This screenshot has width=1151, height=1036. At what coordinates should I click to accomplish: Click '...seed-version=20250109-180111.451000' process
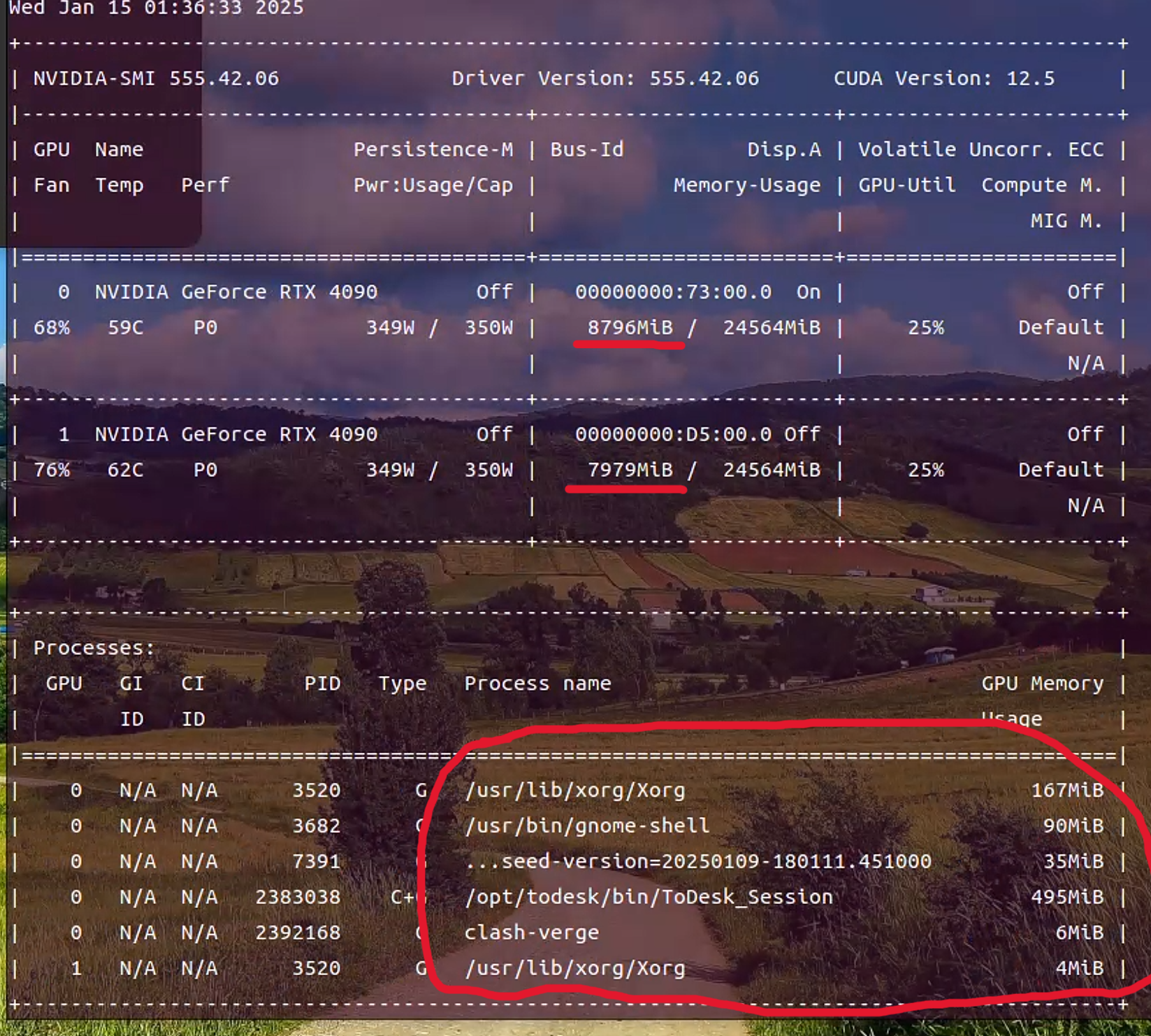698,861
